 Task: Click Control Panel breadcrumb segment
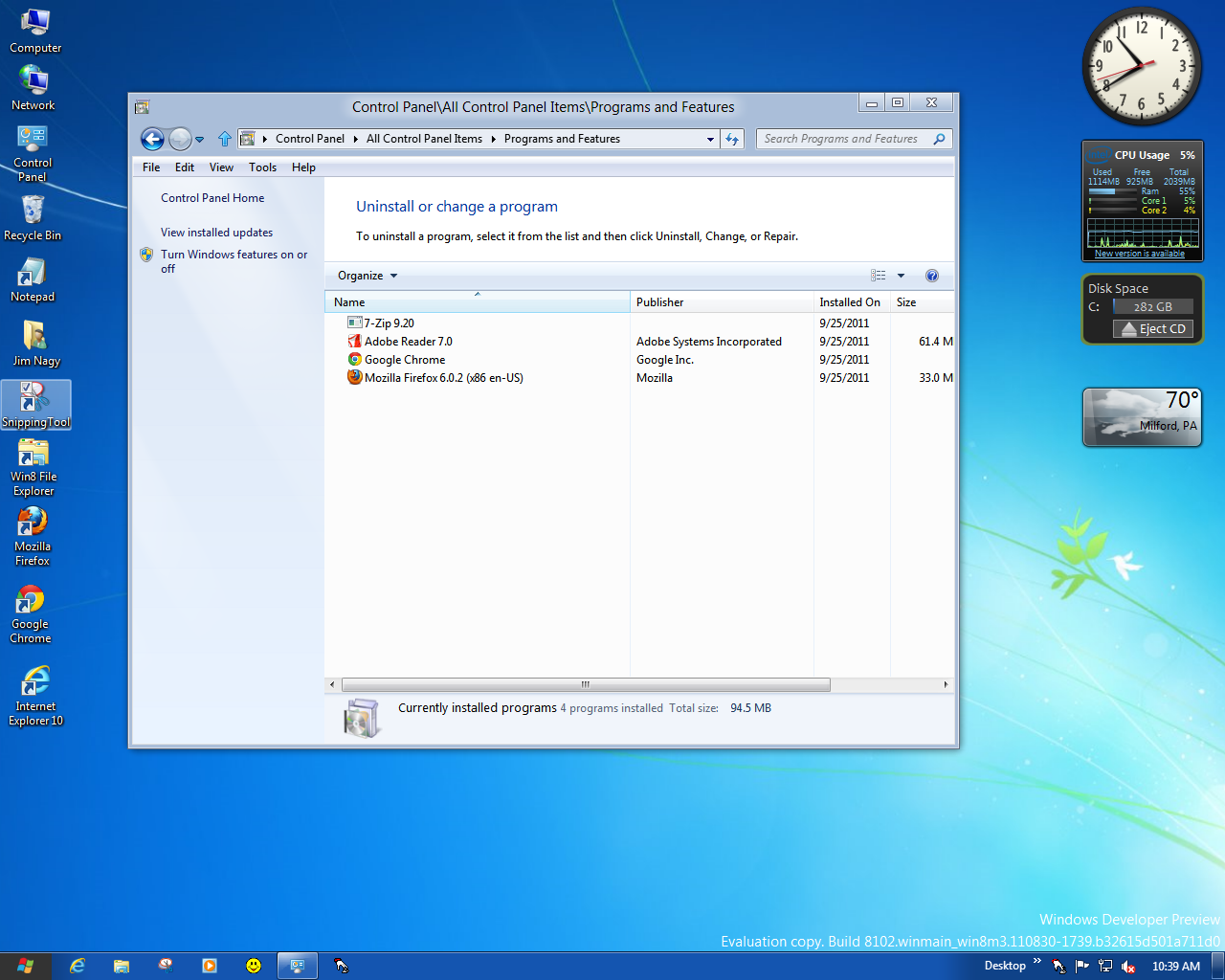pos(310,139)
